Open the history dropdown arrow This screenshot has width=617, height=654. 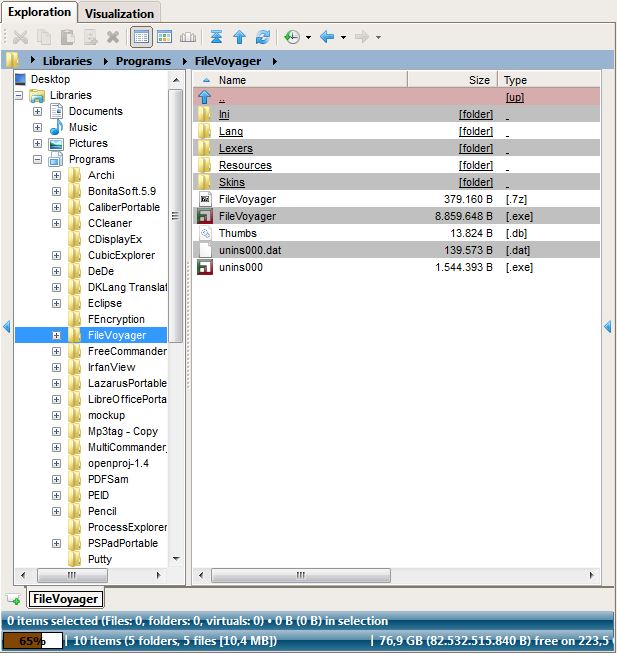(x=308, y=38)
